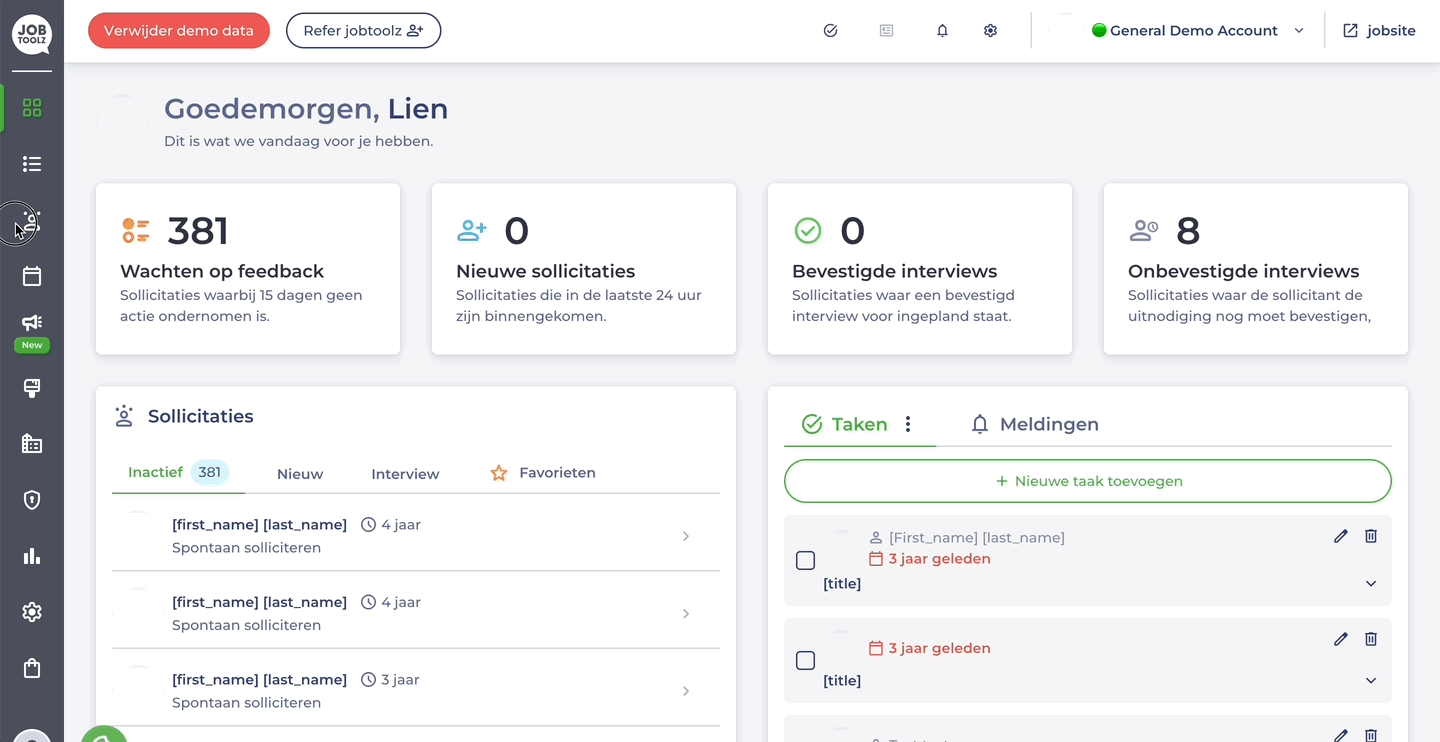The height and width of the screenshot is (742, 1440).
Task: Open the dashboard grid icon in sidebar
Action: (x=32, y=108)
